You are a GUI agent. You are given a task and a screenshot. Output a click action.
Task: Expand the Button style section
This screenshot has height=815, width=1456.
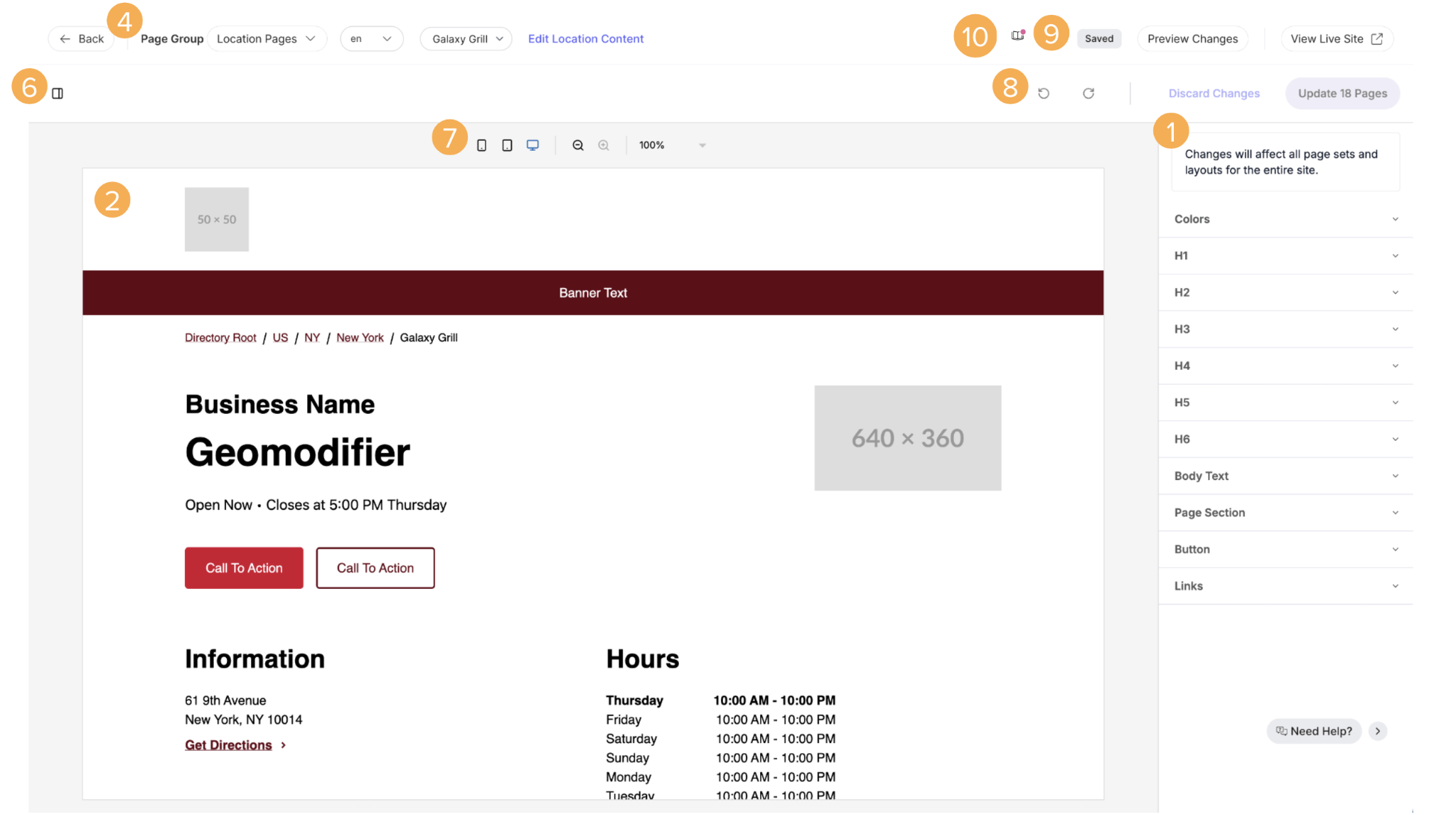[x=1285, y=549]
